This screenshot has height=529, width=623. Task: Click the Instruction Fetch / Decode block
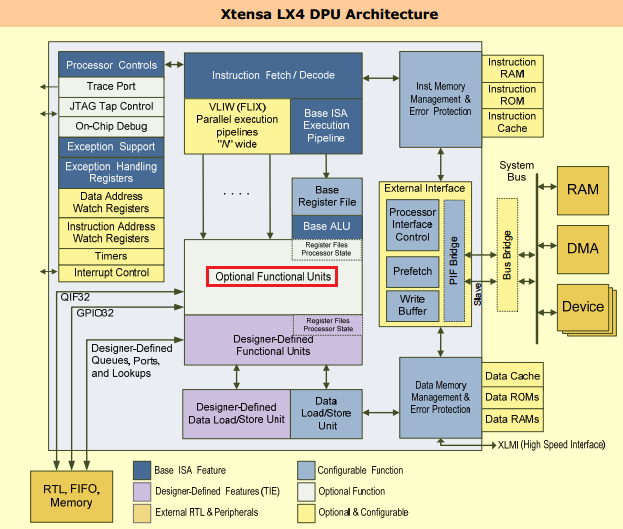[273, 75]
